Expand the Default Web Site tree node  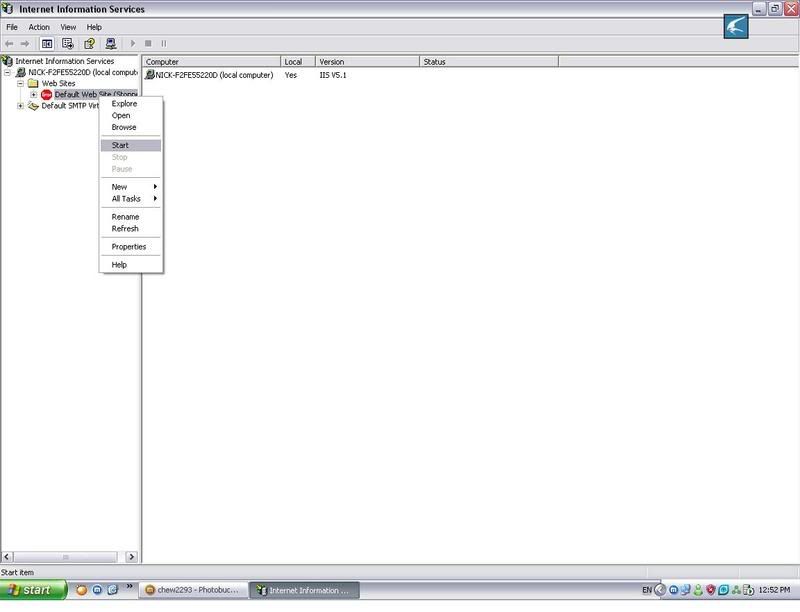tap(33, 95)
